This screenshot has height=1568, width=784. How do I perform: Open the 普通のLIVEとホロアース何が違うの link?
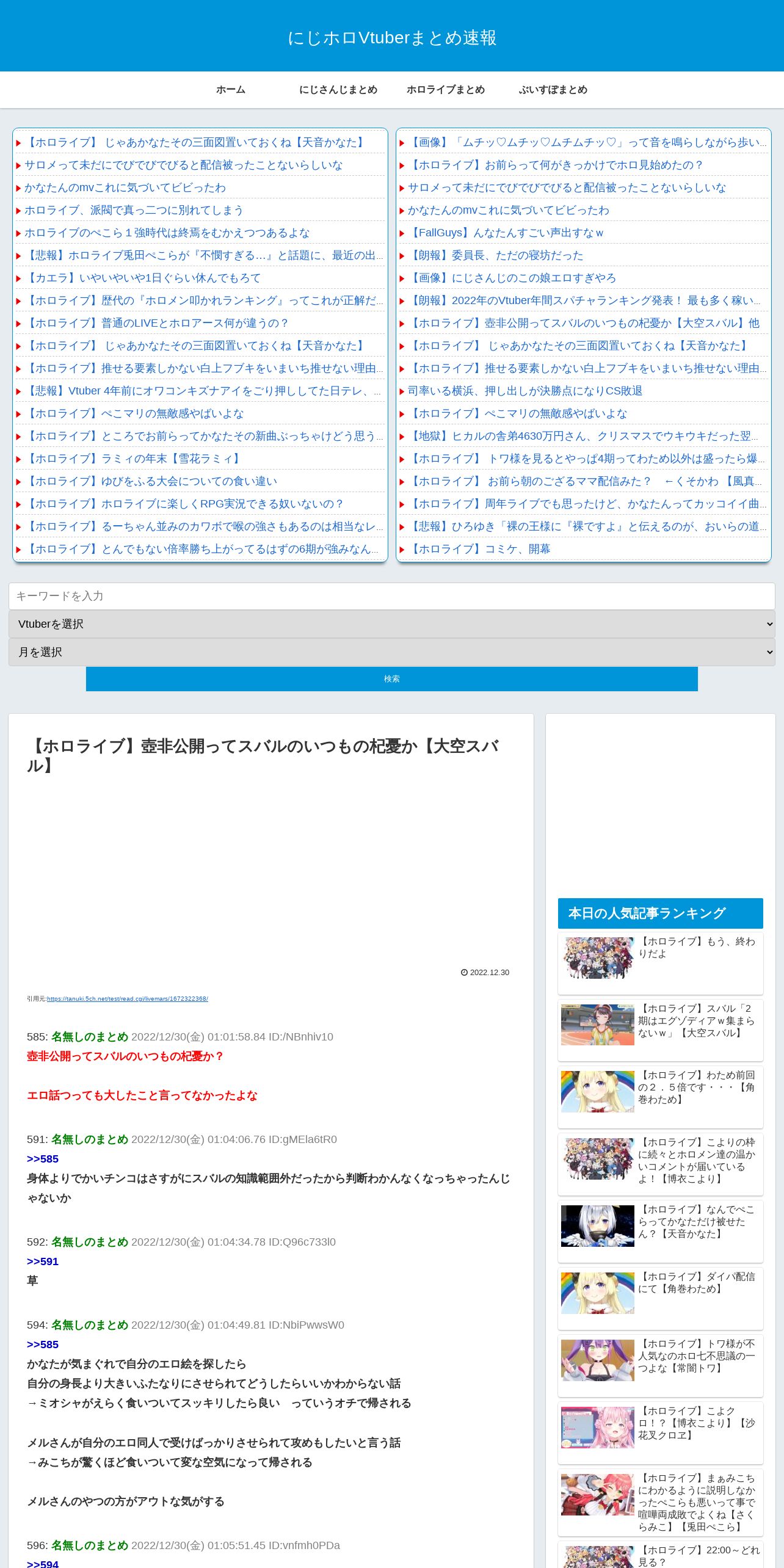point(156,323)
